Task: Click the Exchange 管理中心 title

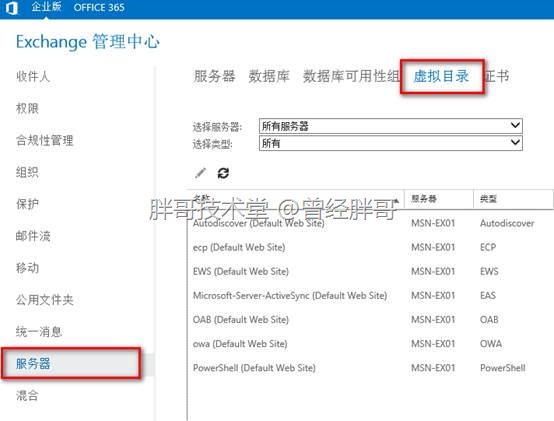Action: point(88,42)
